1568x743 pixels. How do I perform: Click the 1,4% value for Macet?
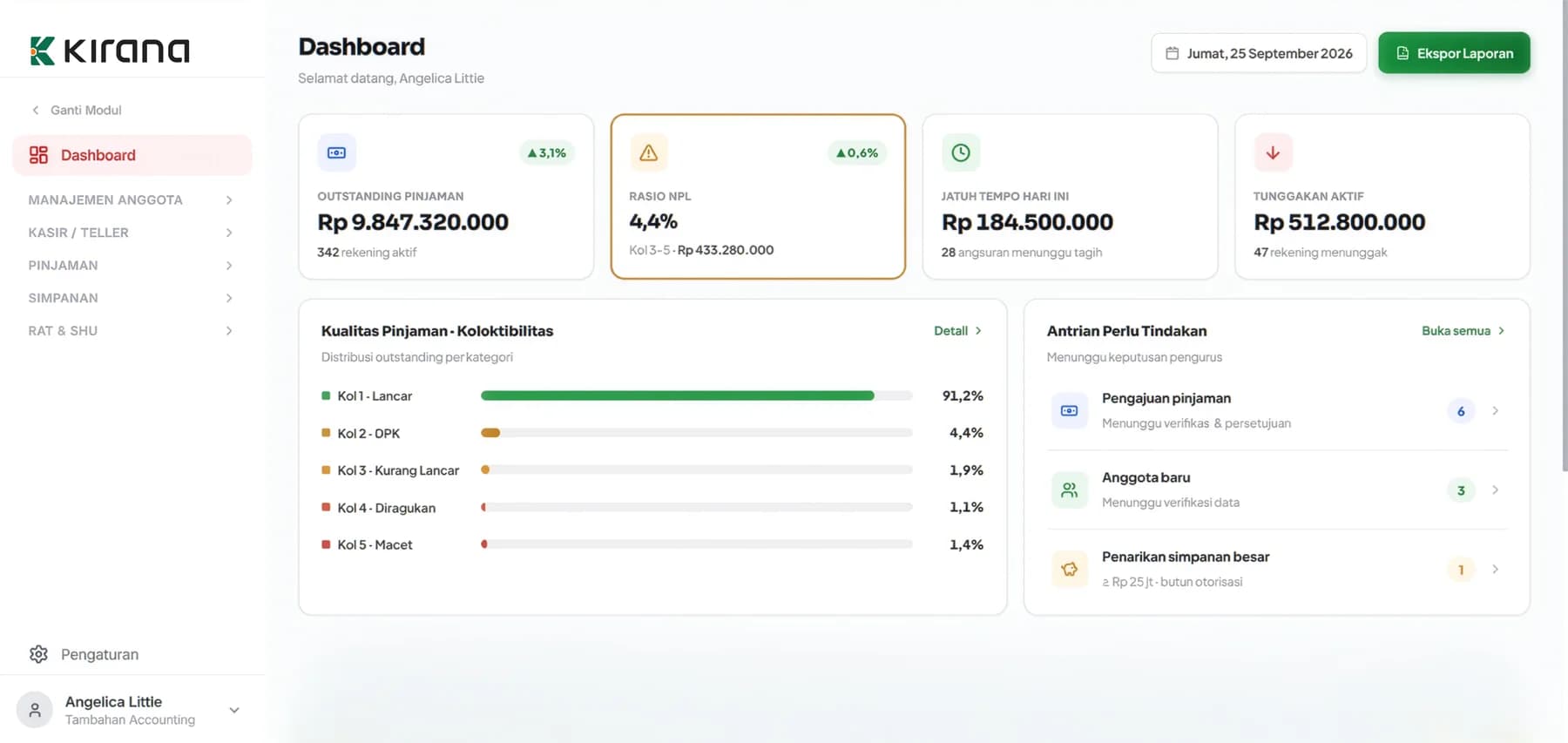coord(966,544)
